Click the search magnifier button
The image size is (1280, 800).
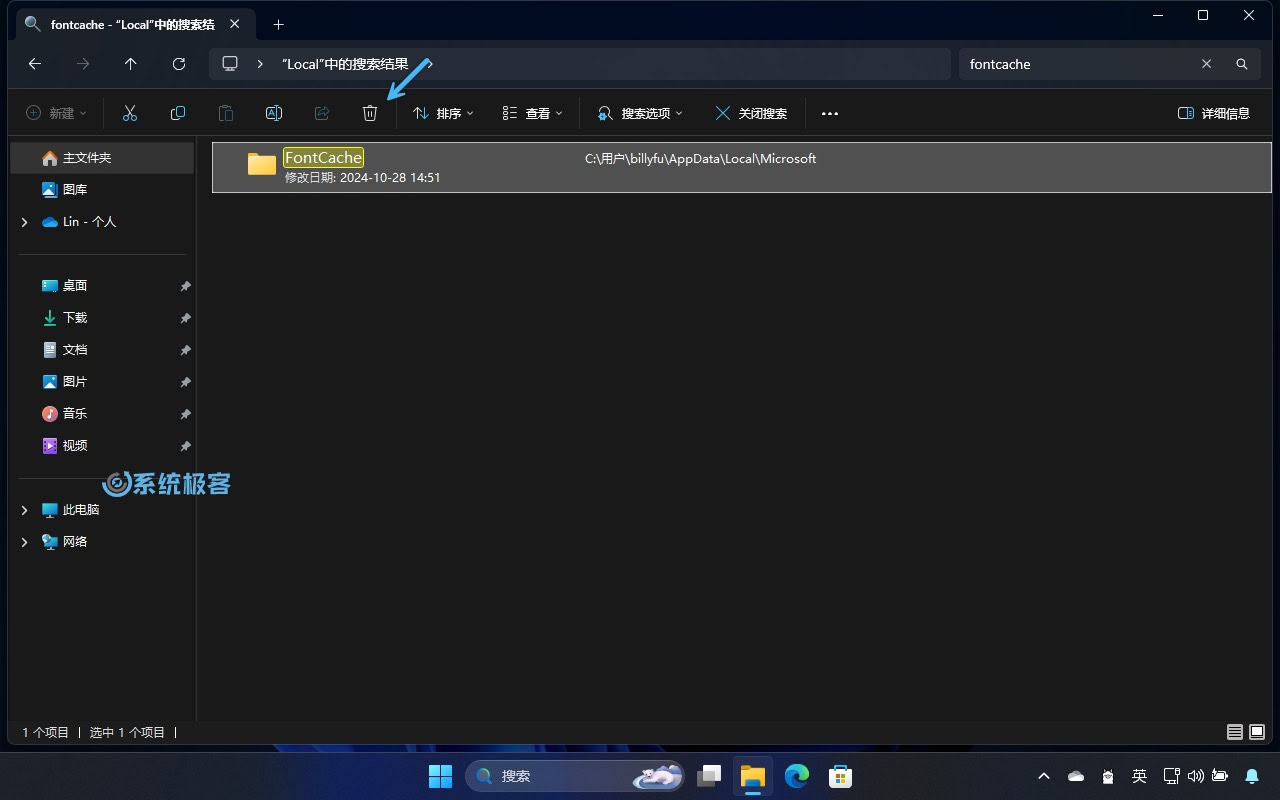(1242, 64)
